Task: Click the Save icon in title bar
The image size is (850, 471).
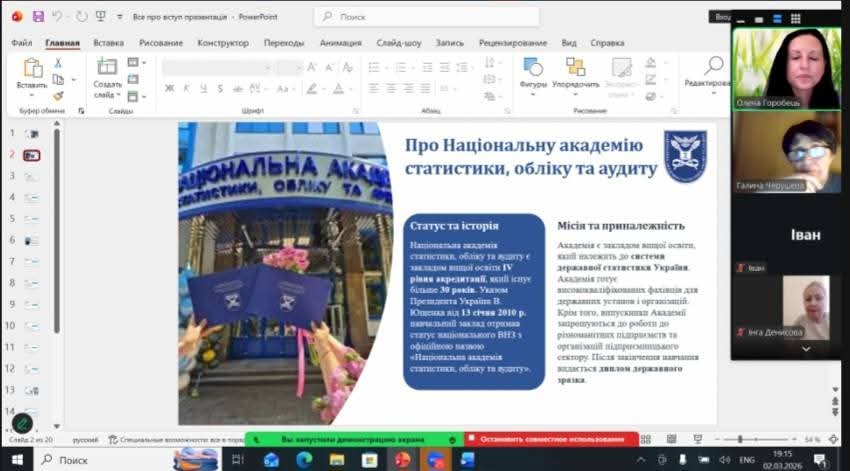Action: [x=38, y=17]
